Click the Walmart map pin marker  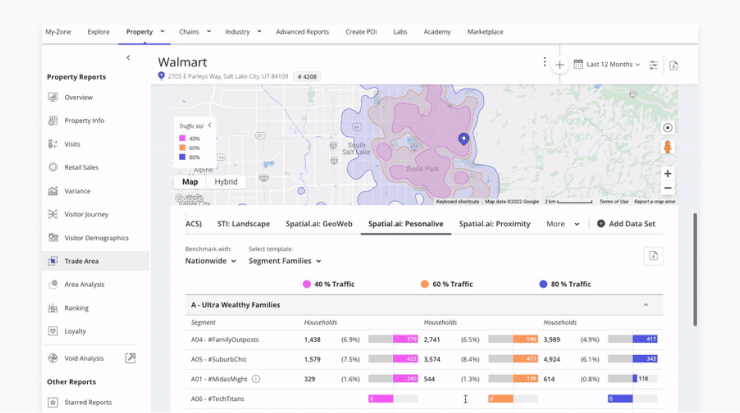464,139
